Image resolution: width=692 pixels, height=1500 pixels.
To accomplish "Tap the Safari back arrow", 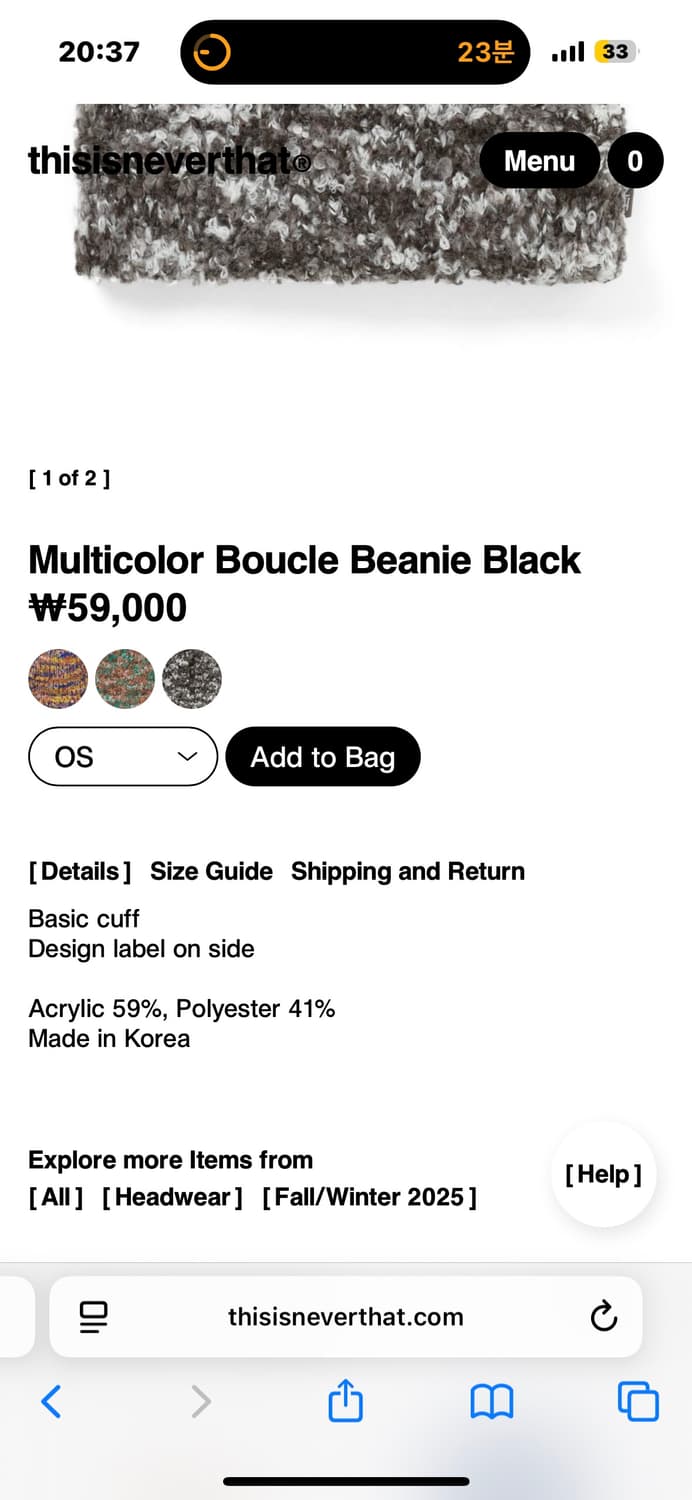I will (51, 1401).
